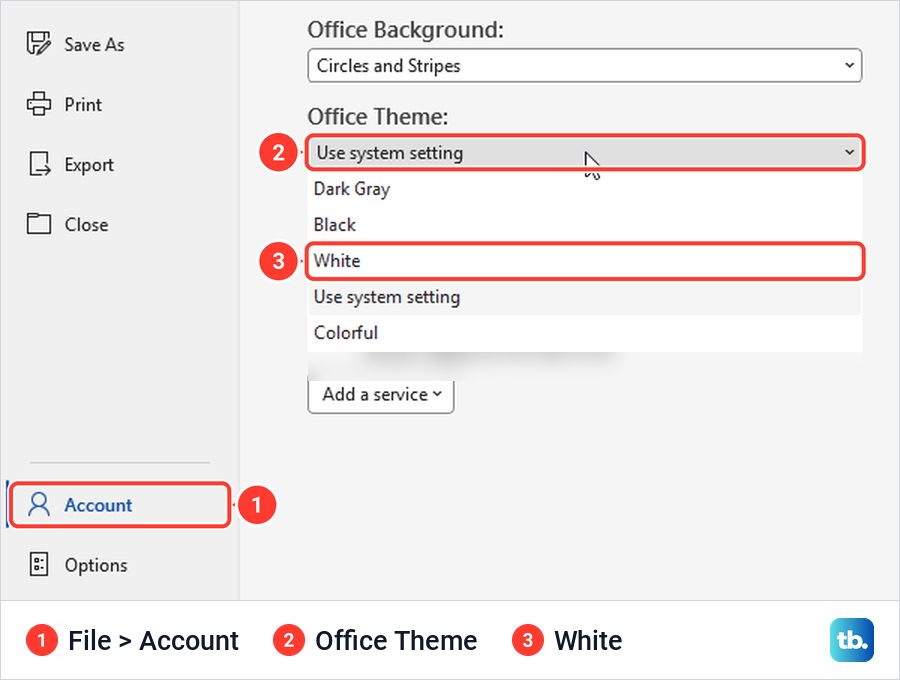Screen dimensions: 900x680
Task: Click the Options list icon
Action: (x=39, y=565)
